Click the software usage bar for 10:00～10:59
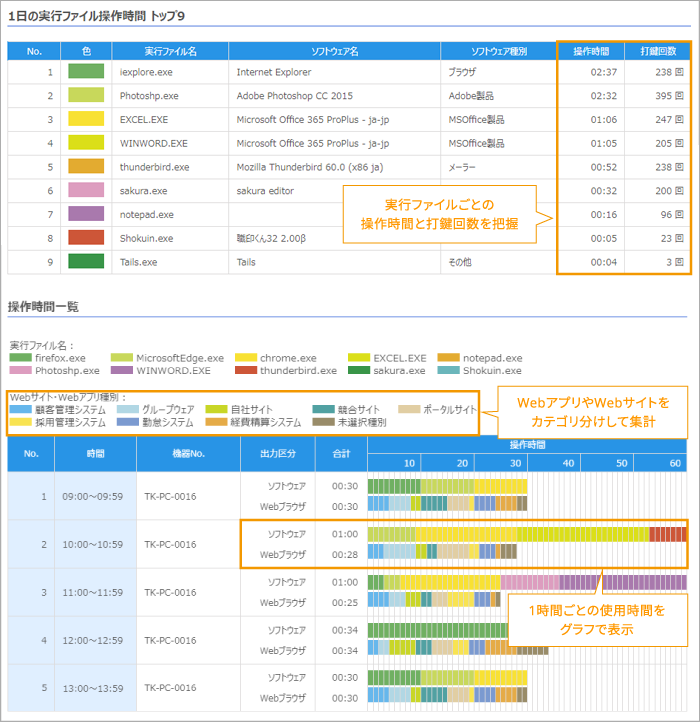700x723 pixels. [x=527, y=534]
